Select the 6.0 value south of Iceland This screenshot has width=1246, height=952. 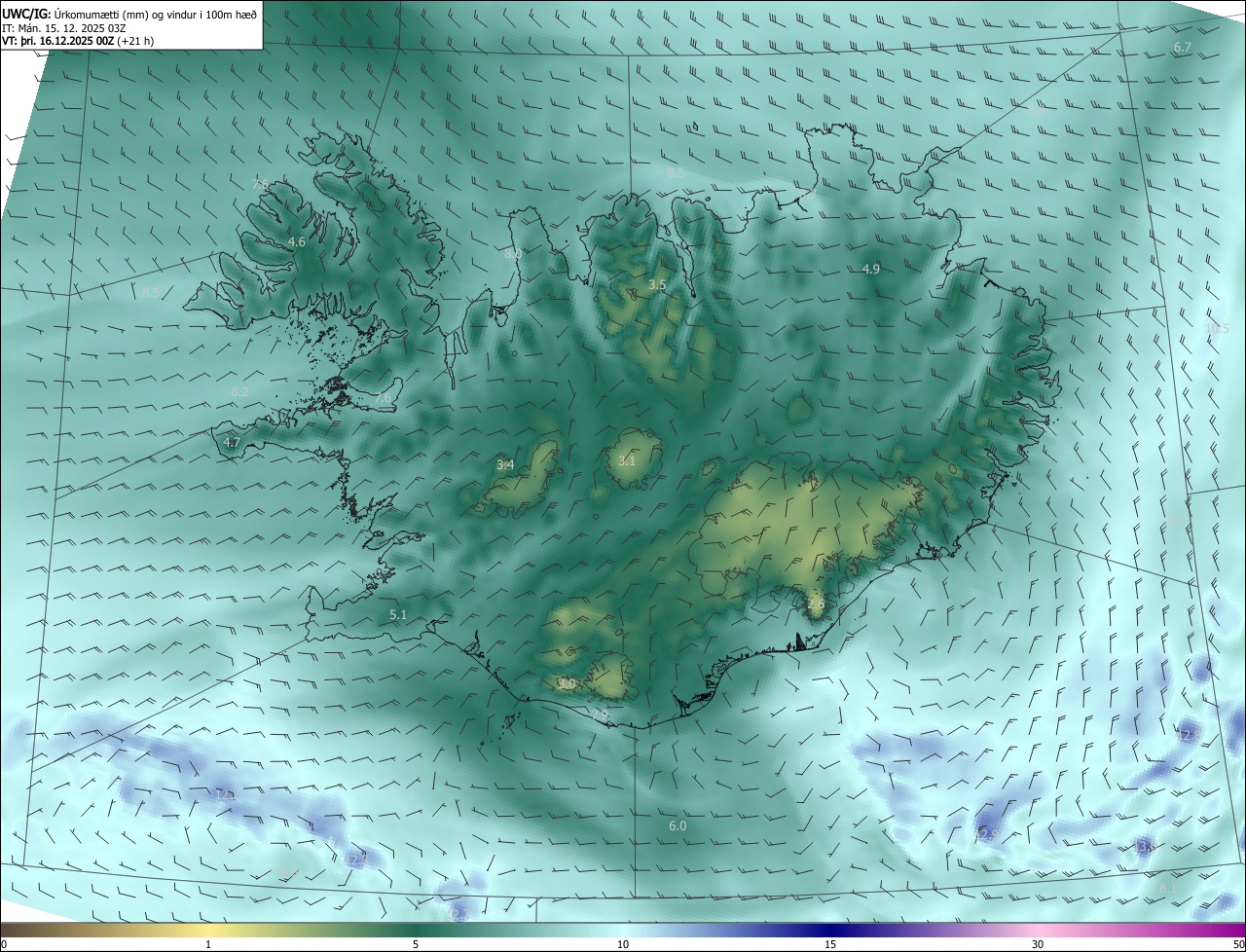678,825
